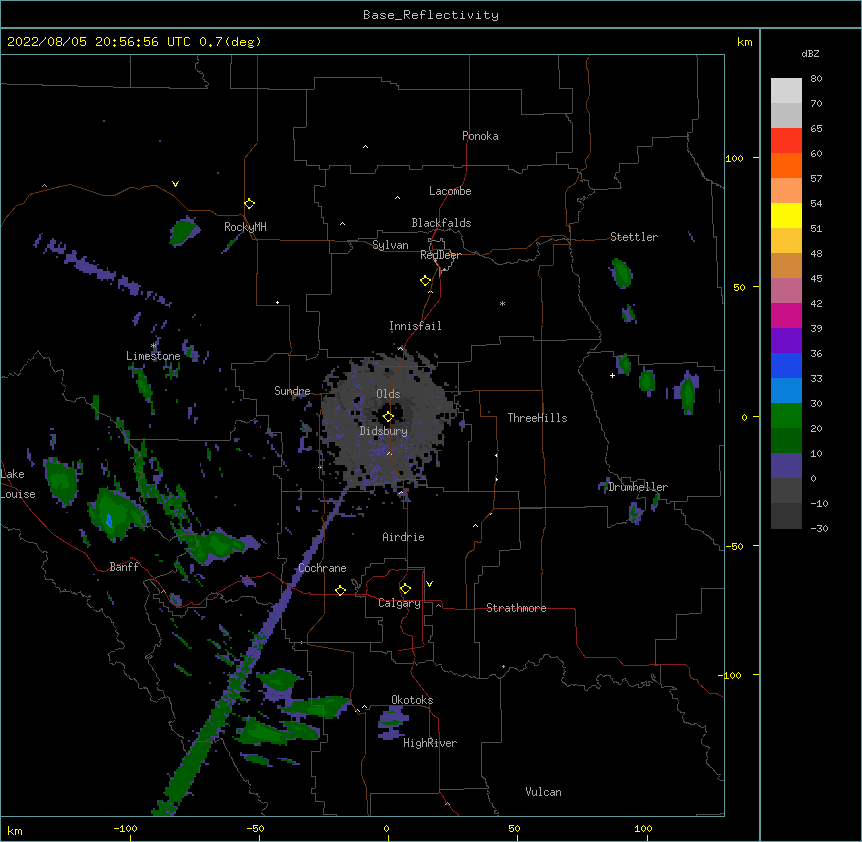This screenshot has height=842, width=862.
Task: Click the green echo cell below Stettler
Action: click(x=622, y=273)
